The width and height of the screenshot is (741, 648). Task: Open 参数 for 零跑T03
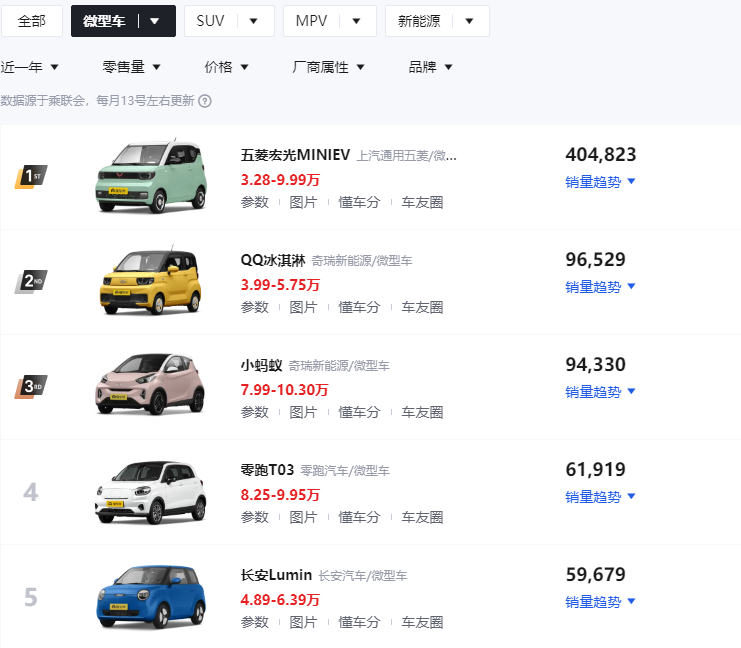pyautogui.click(x=255, y=517)
